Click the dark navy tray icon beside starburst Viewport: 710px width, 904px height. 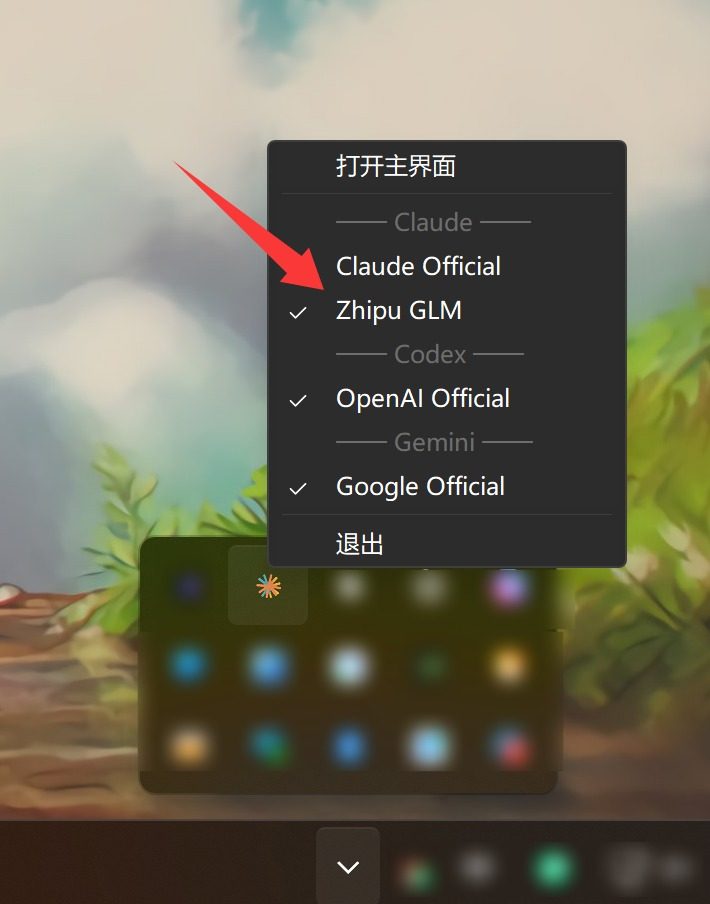tap(189, 587)
